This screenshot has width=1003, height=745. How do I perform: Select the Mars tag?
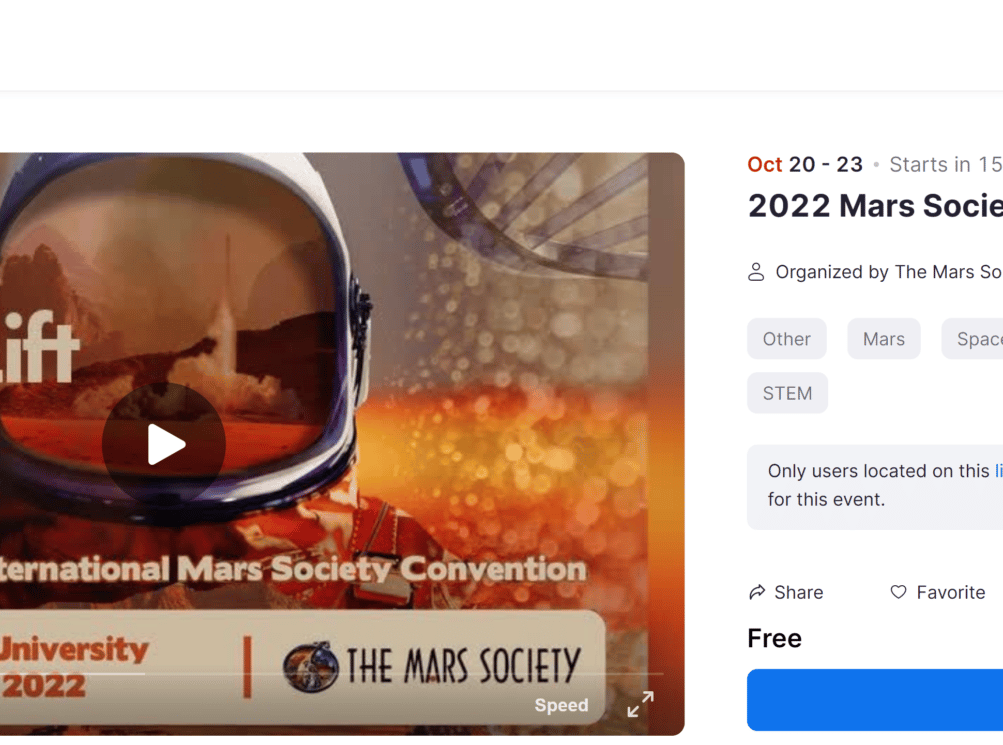tap(884, 339)
